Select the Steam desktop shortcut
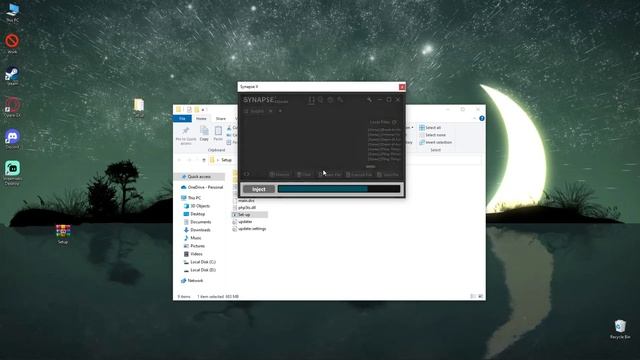Viewport: 640px width, 360px height. [12, 76]
